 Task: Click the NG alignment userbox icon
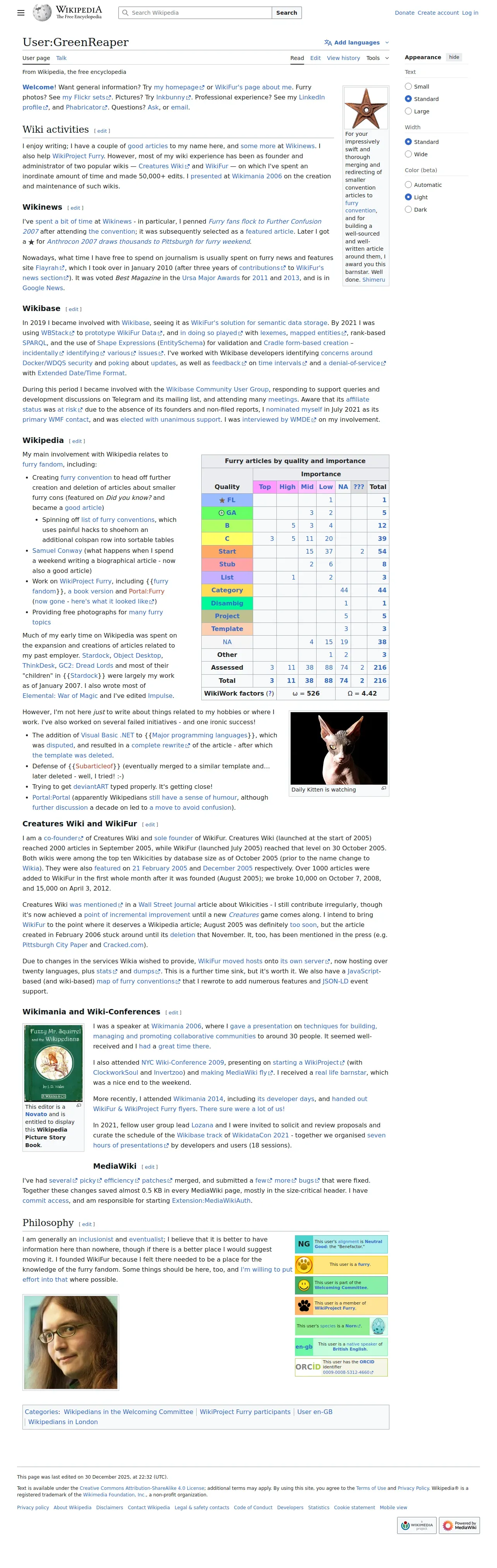[x=304, y=1244]
